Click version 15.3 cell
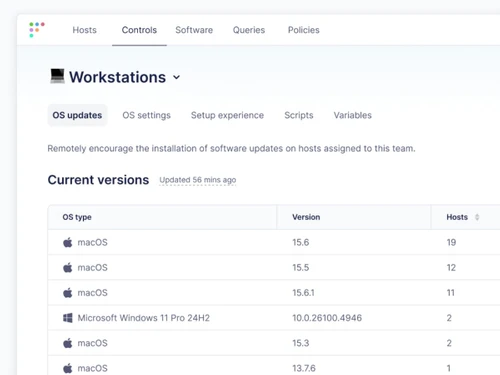The image size is (500, 375). 301,343
